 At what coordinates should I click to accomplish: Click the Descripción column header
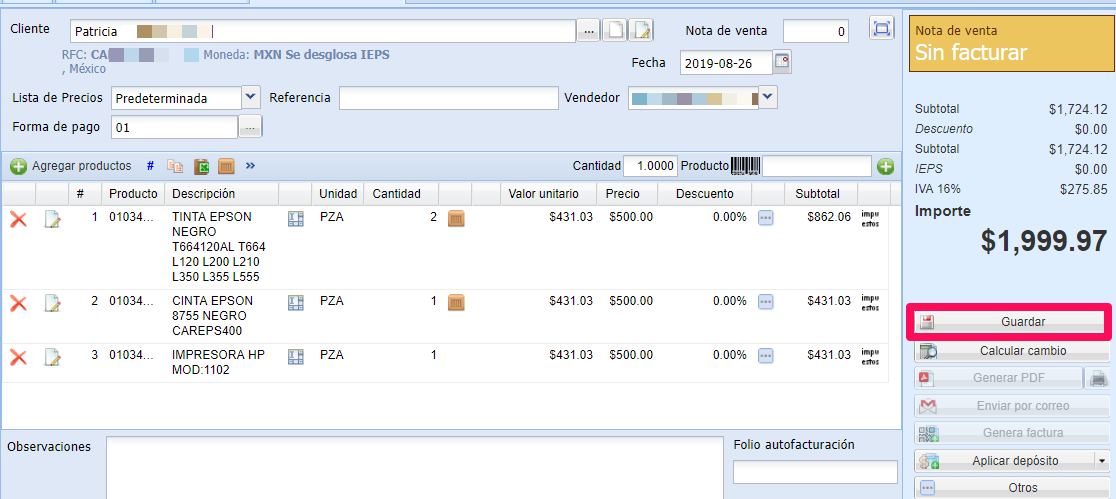click(203, 194)
